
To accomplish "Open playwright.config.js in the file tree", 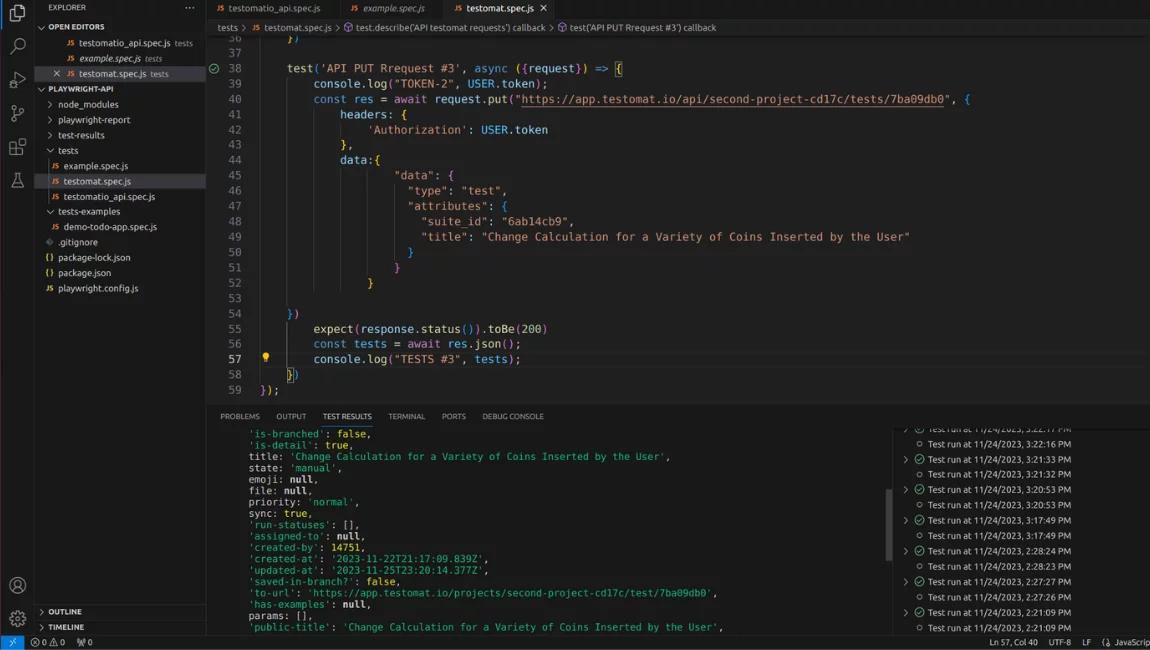I will (98, 288).
